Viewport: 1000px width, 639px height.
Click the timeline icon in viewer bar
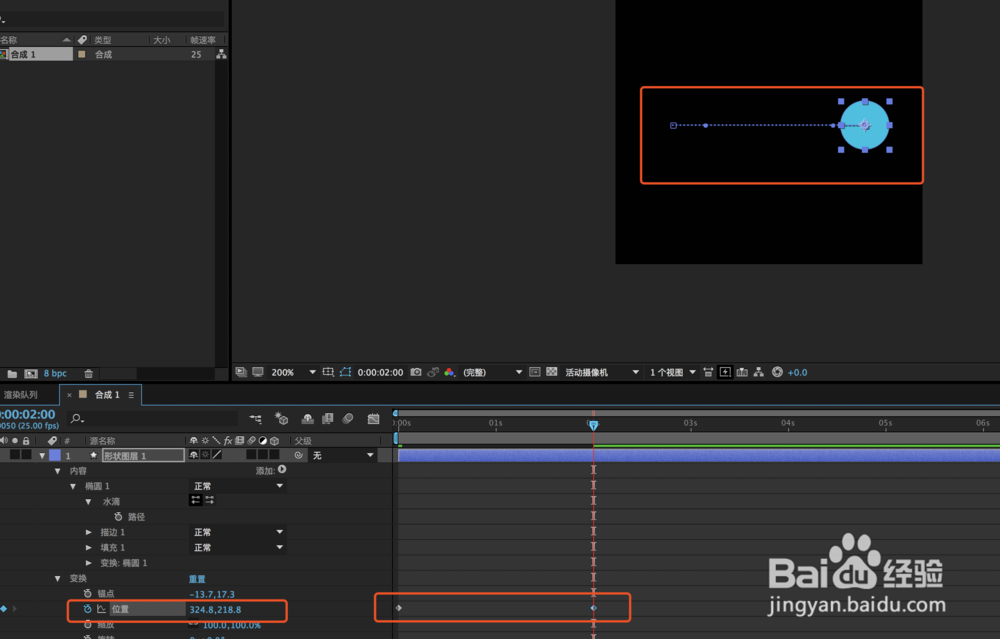[742, 372]
